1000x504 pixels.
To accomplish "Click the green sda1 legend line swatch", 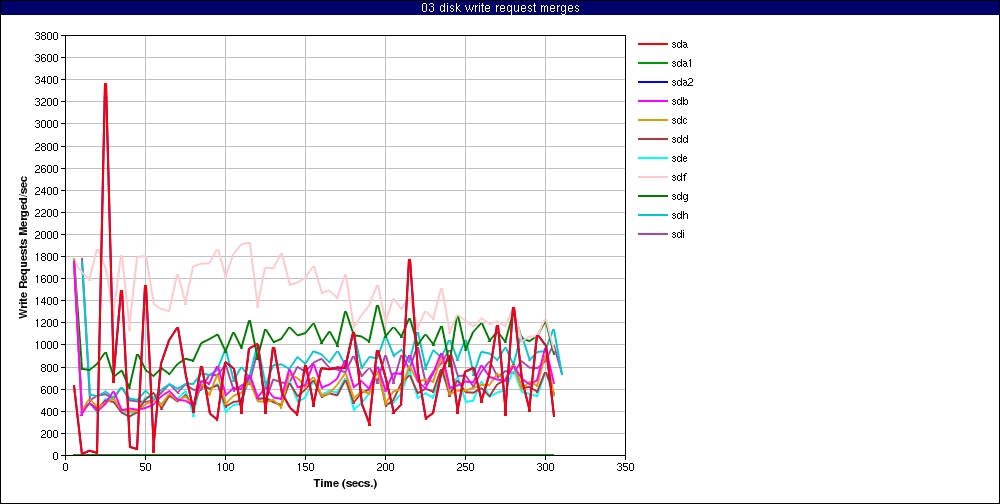I will (651, 63).
